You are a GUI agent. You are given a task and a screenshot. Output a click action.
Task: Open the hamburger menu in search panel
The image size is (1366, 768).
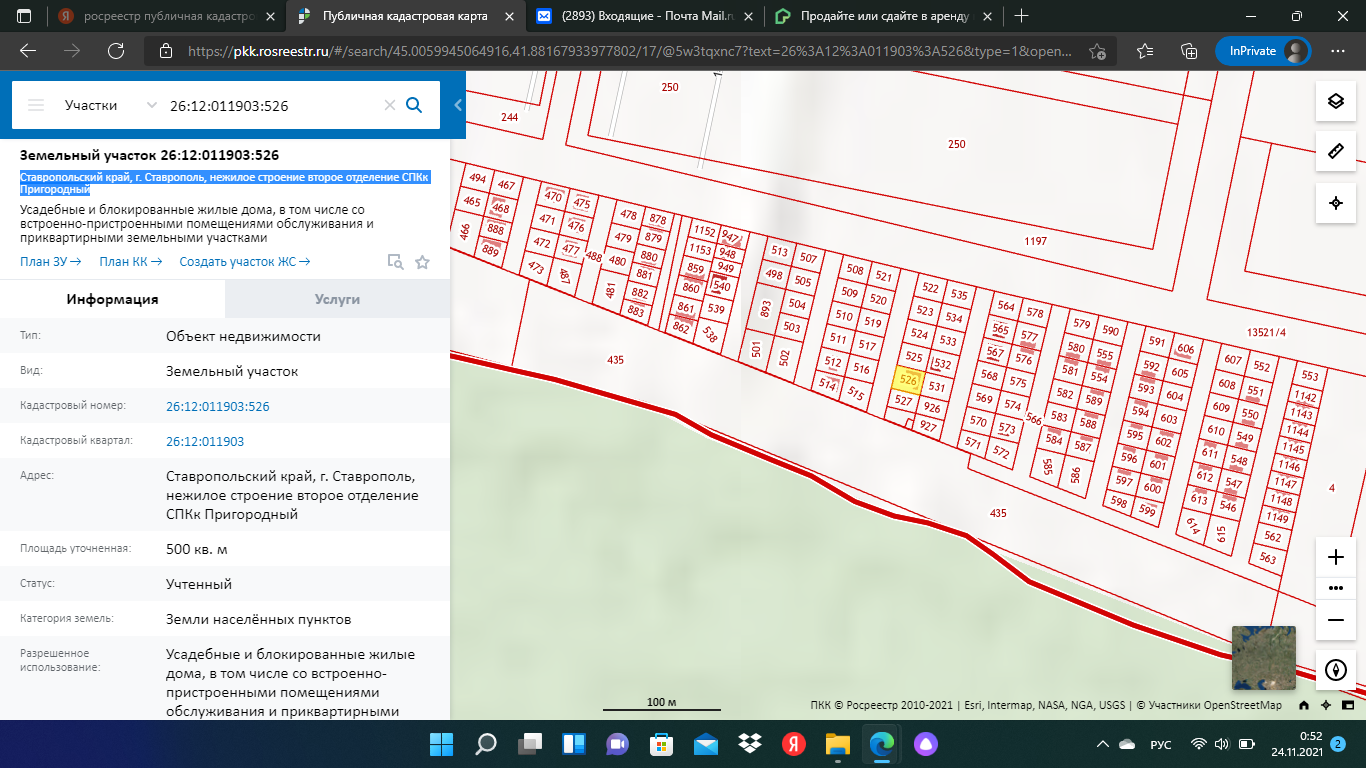click(37, 105)
